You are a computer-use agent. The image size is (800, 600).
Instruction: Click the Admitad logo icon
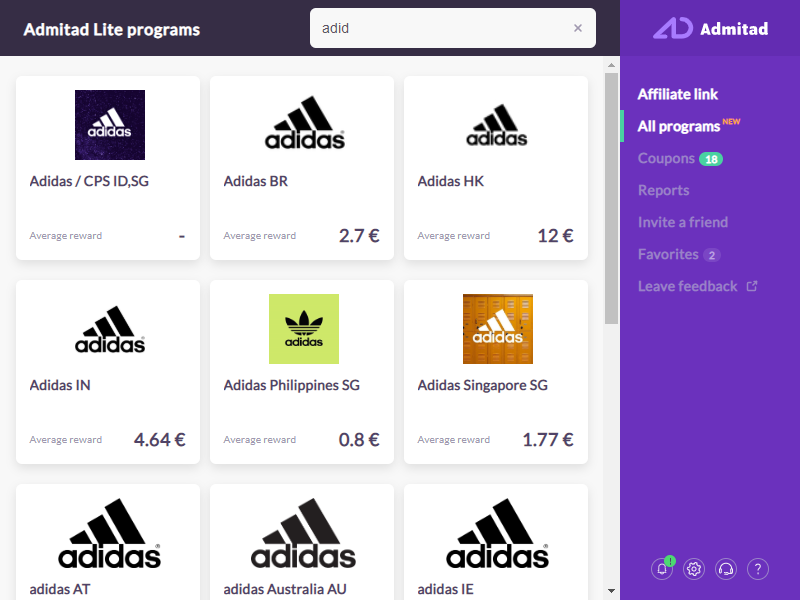point(673,29)
